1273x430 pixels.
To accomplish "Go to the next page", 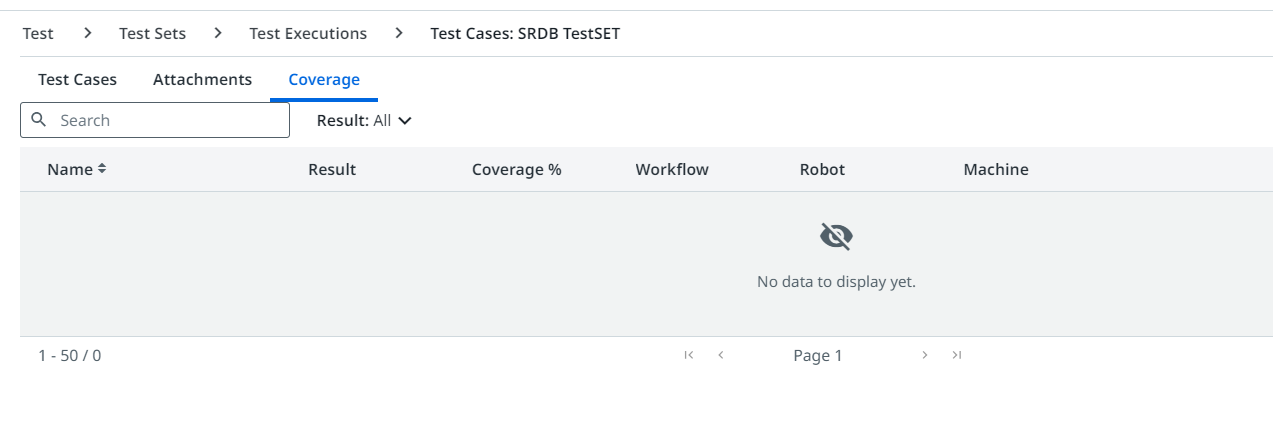I will click(x=925, y=355).
